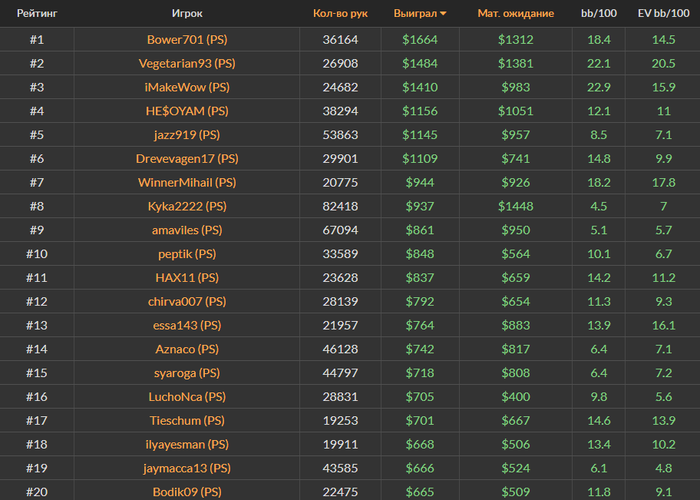Select EV bb/100 value 20.5
The height and width of the screenshot is (500, 700).
[663, 63]
